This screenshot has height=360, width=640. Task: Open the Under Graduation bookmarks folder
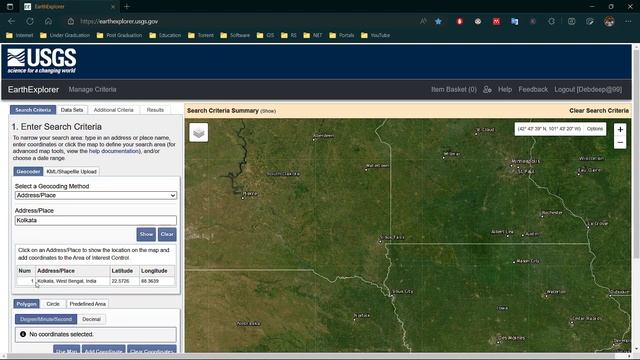coord(65,36)
